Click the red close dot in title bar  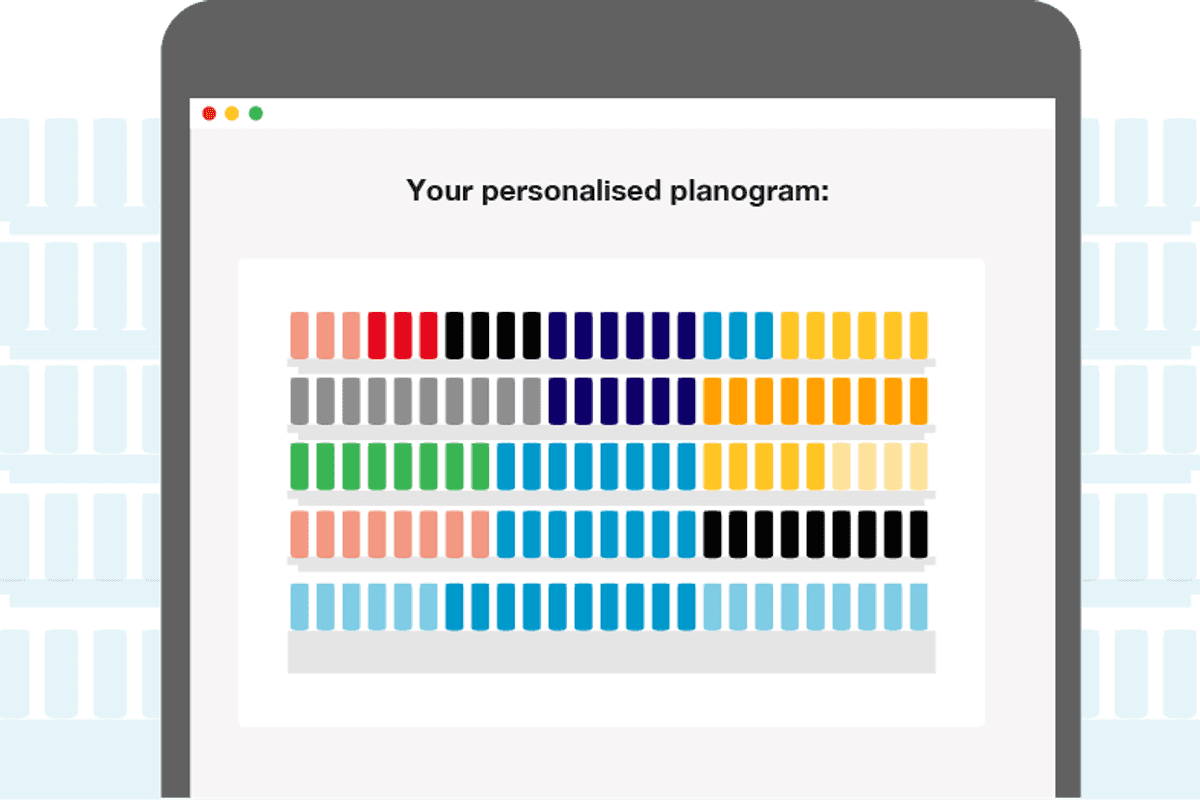pyautogui.click(x=209, y=113)
